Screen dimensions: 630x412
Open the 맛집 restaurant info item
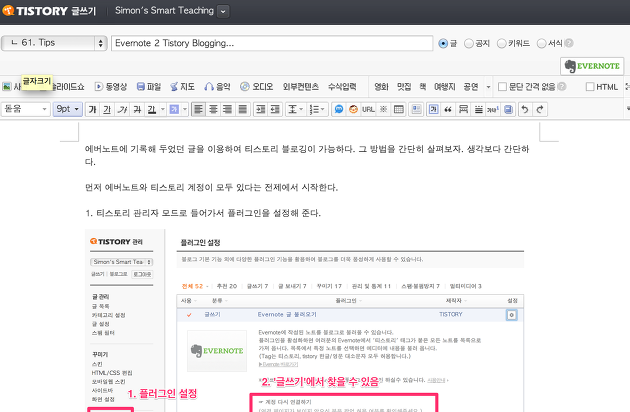coord(404,86)
